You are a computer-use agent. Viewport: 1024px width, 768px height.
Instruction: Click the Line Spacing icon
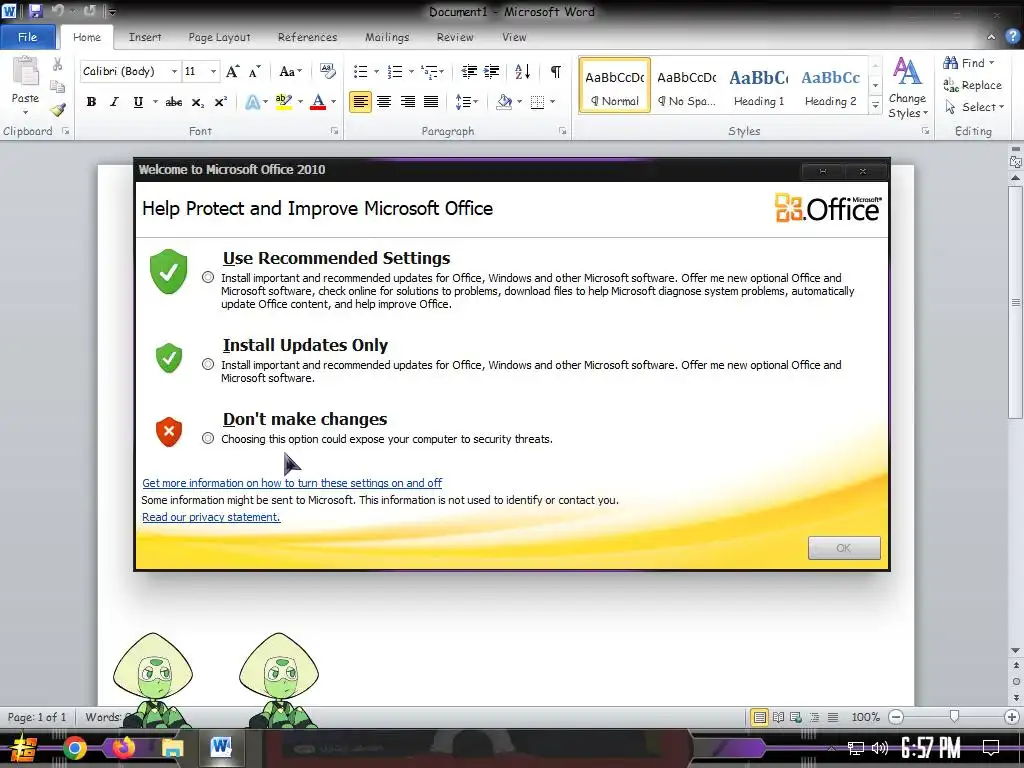(463, 102)
